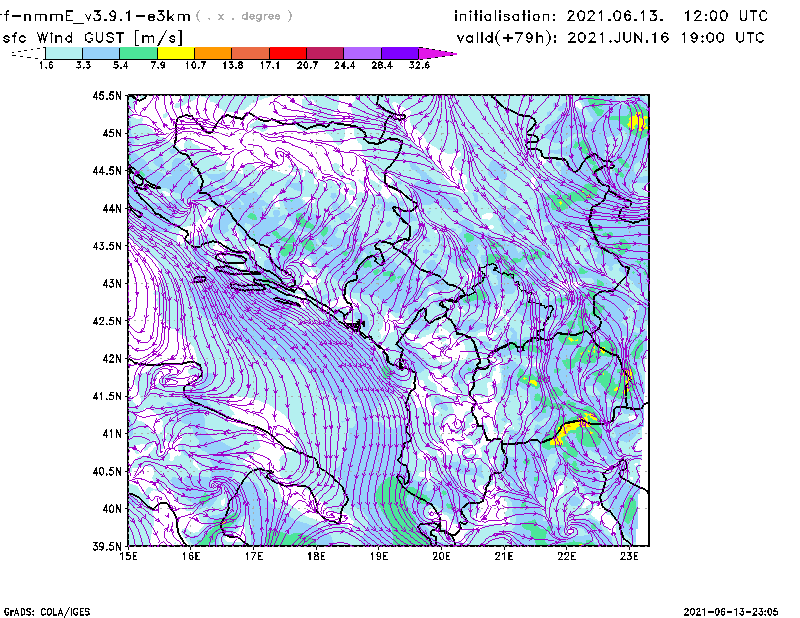Screen dimensions: 800x618
Task: Click the 44N latitude label
Action: [112, 208]
